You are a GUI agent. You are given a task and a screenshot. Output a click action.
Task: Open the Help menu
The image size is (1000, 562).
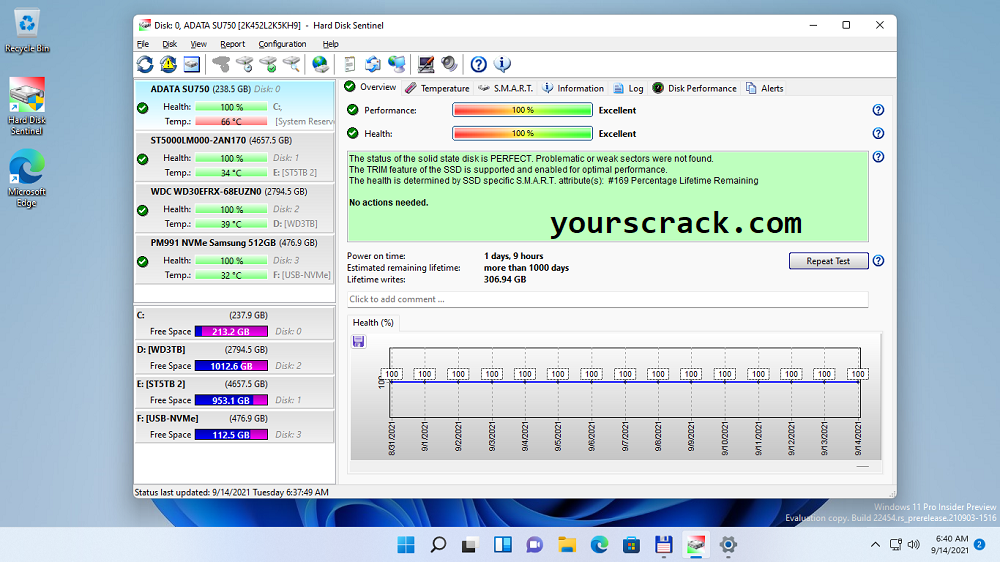[330, 44]
